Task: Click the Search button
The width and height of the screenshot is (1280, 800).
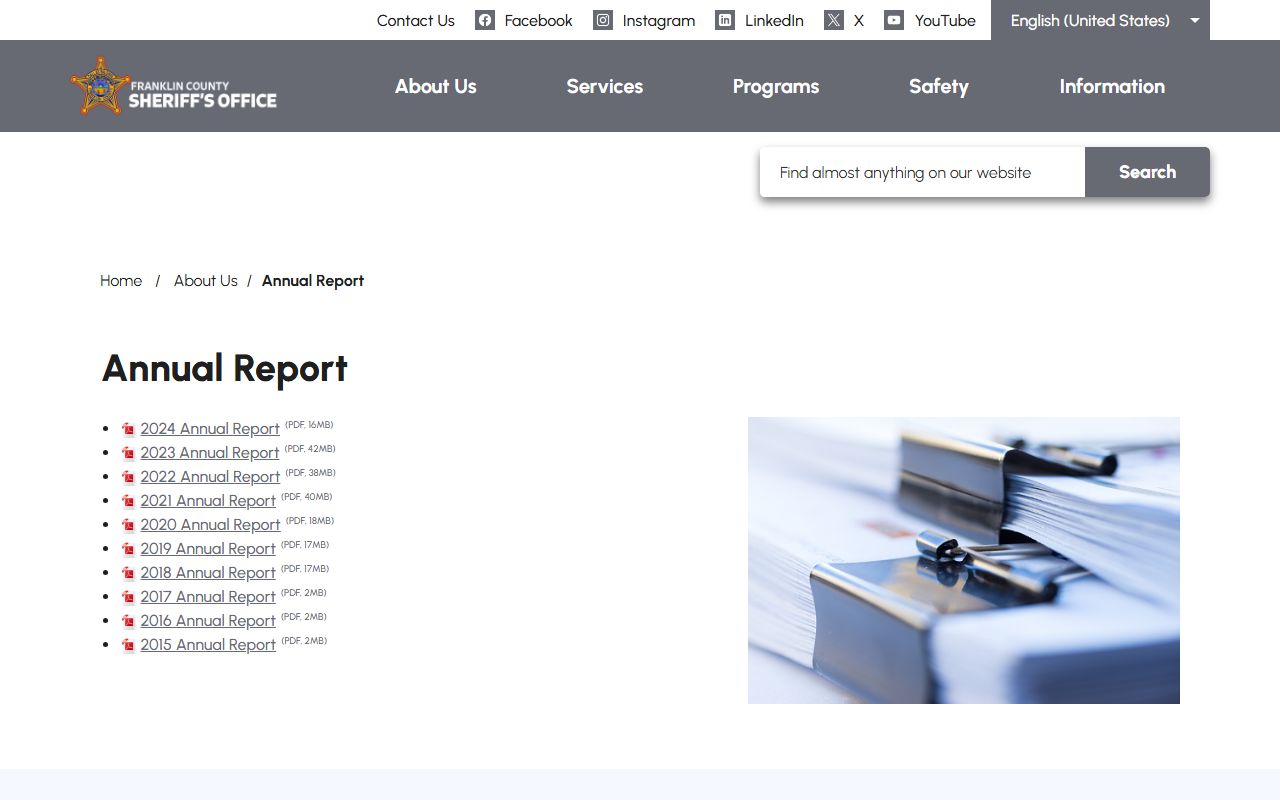Action: [x=1147, y=172]
